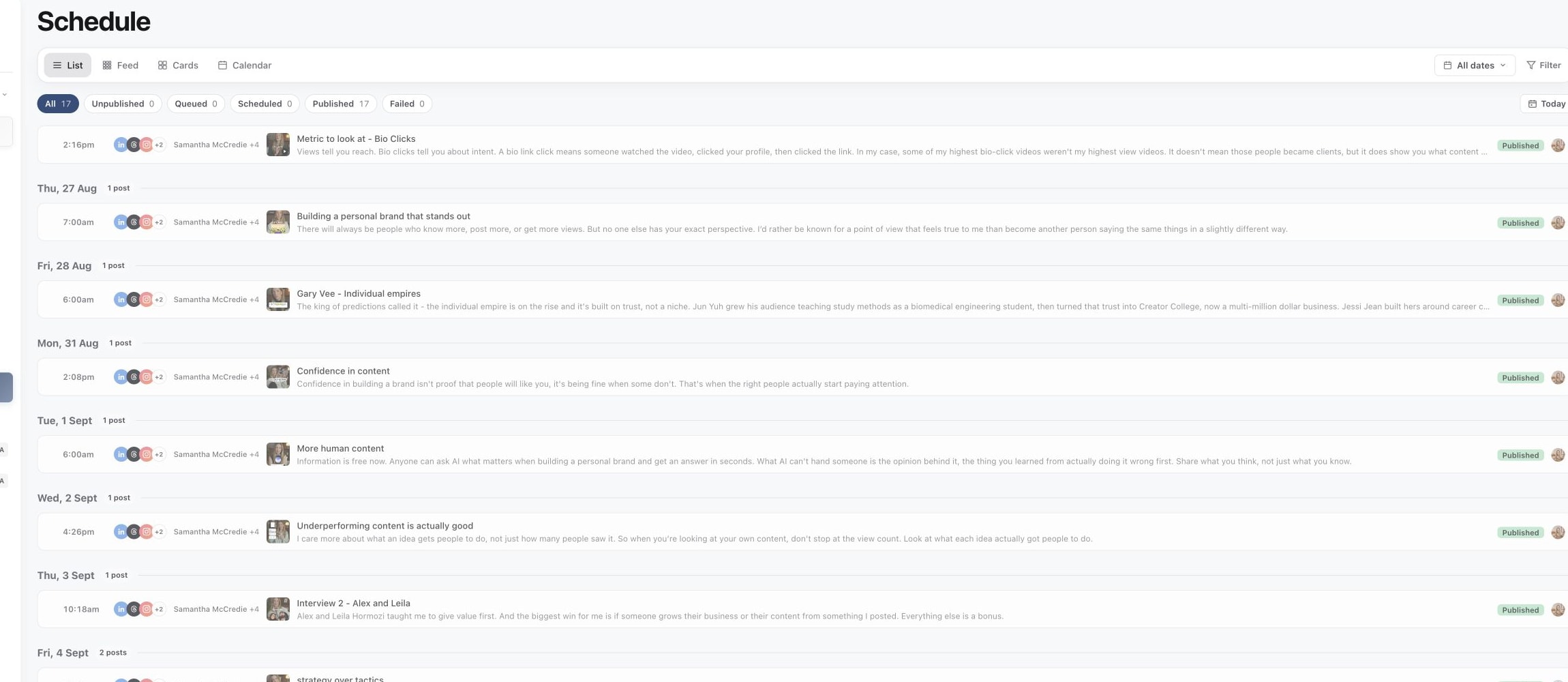The height and width of the screenshot is (682, 1568).
Task: Open the All dates dropdown
Action: 1475,65
